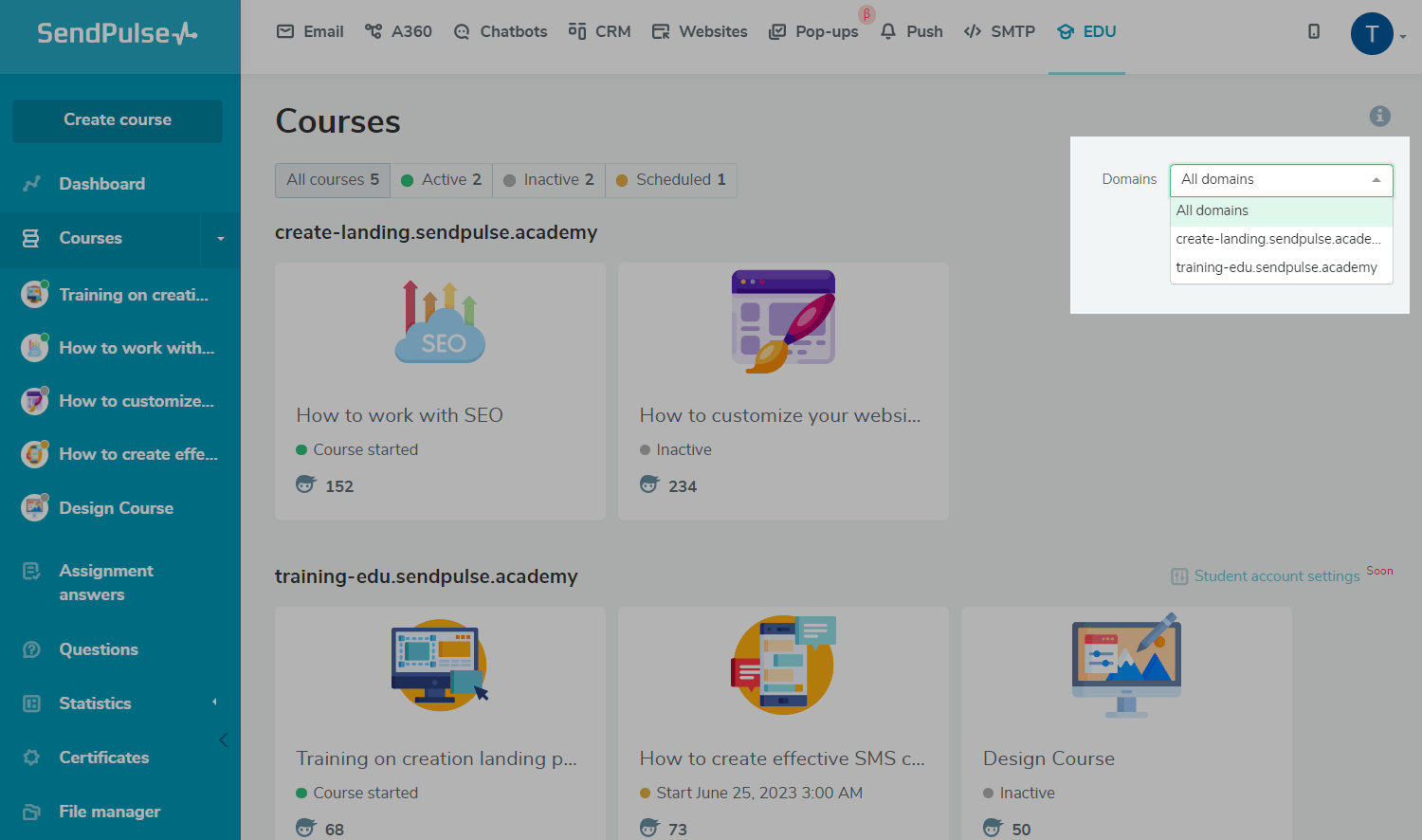Click the Assignment answers icon
This screenshot has height=840, width=1422.
[31, 571]
